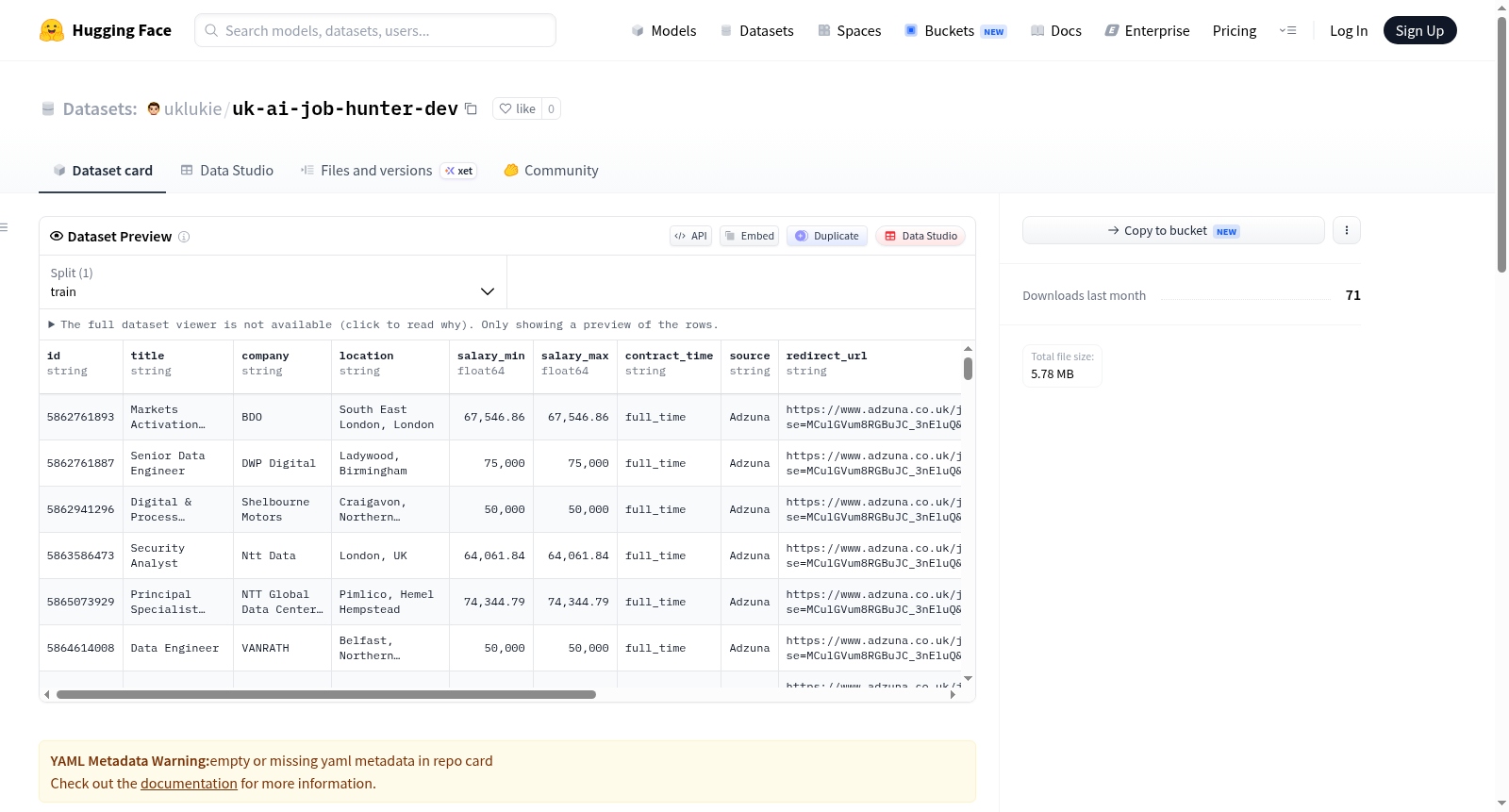Open the Dataset Preview info icon

point(184,237)
